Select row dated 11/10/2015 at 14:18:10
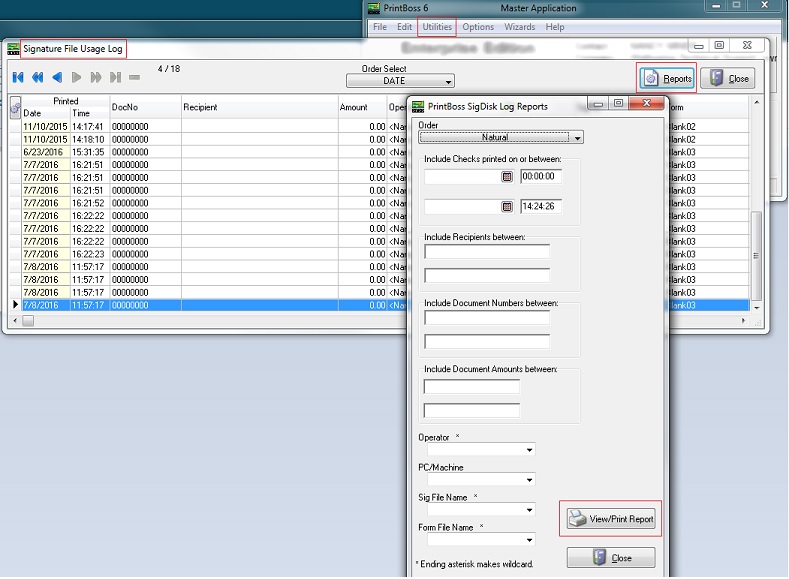 click(214, 139)
